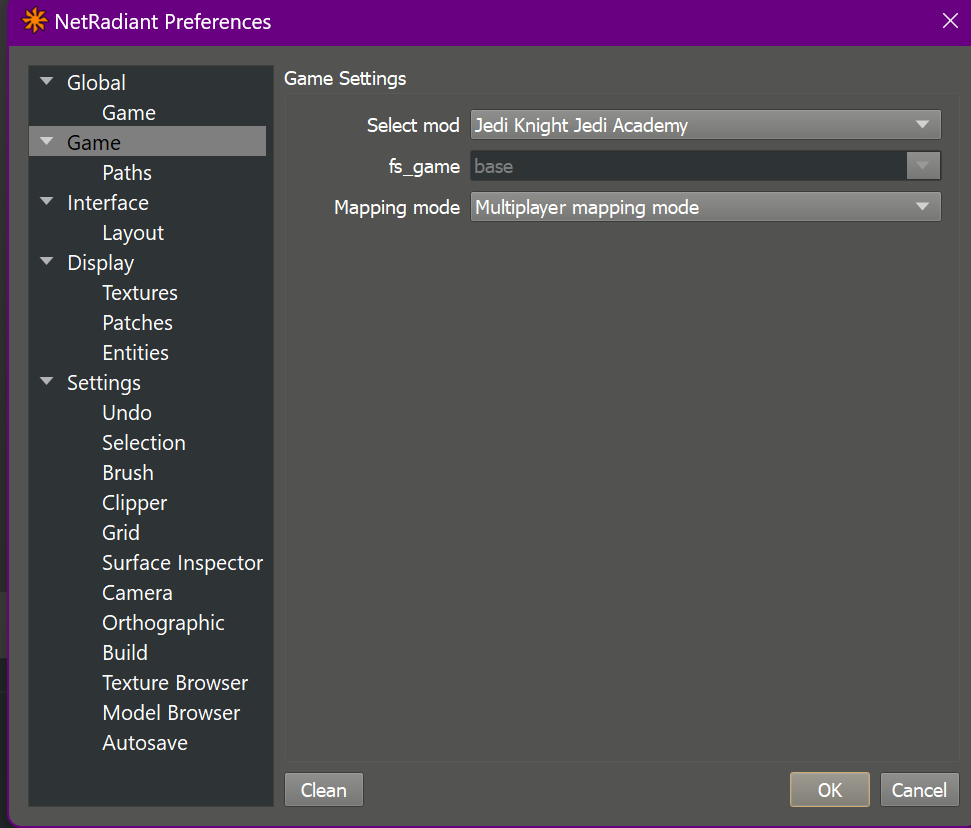Confirm preferences with OK
Screen dimensions: 971x828
[x=829, y=790]
